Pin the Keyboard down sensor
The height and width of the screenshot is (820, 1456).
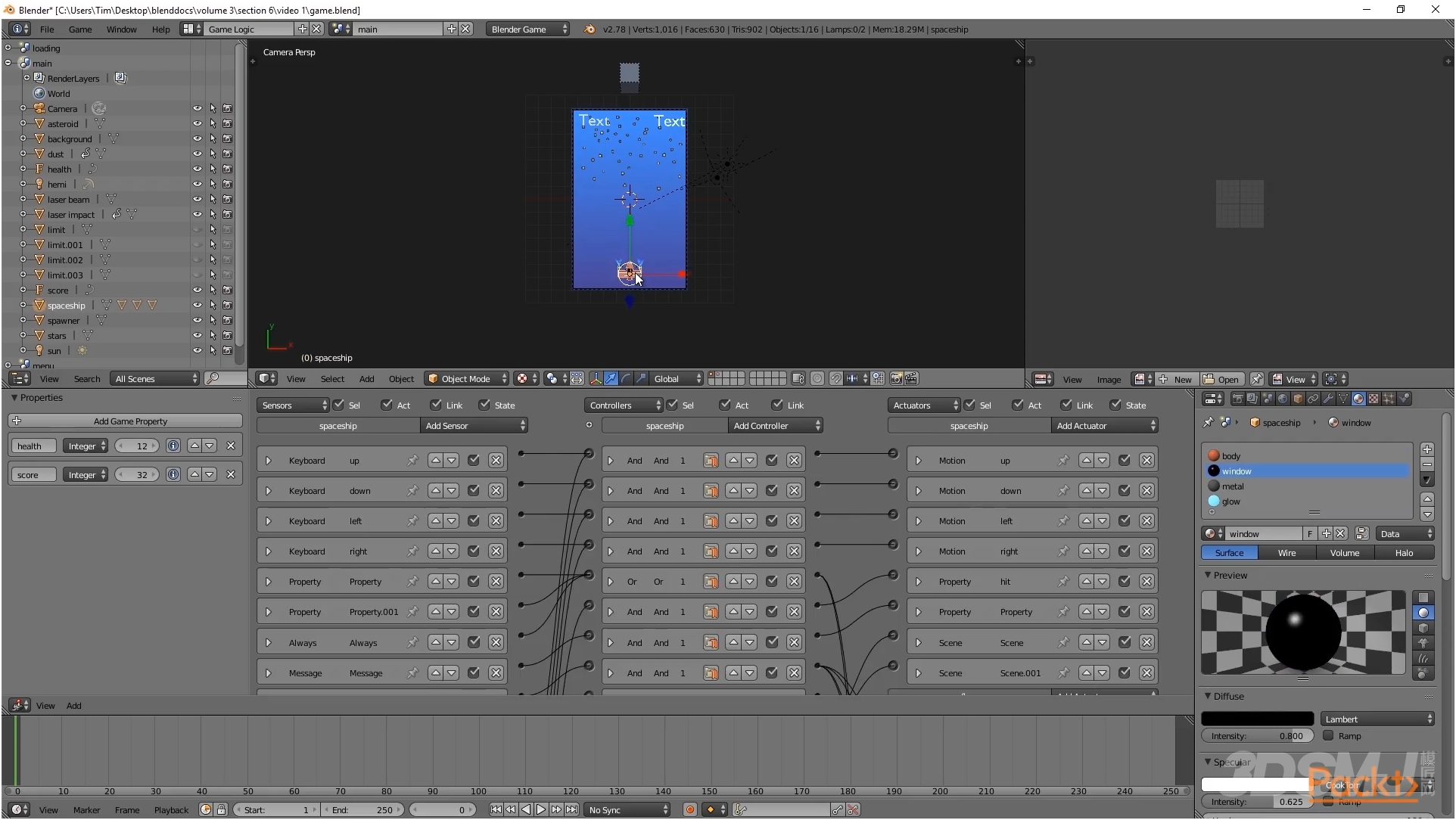(412, 490)
